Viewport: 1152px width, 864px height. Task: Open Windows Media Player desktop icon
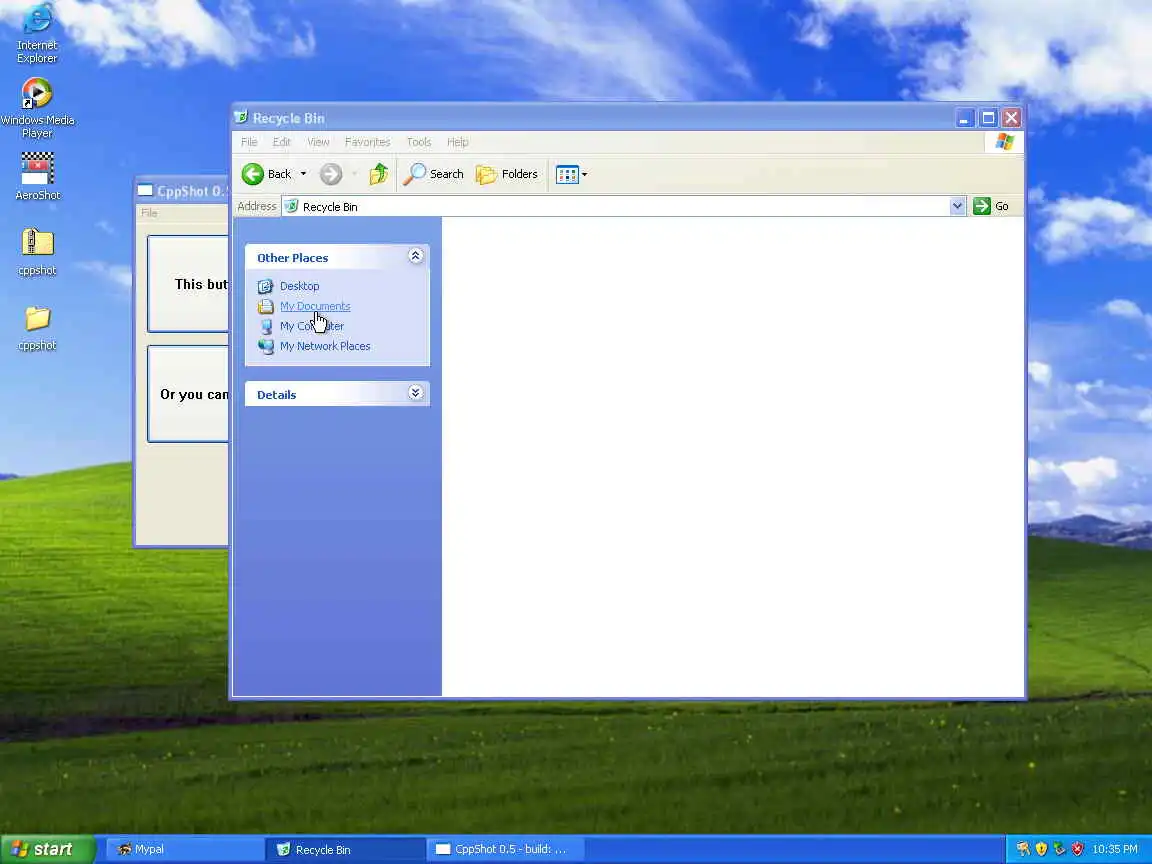(x=37, y=108)
